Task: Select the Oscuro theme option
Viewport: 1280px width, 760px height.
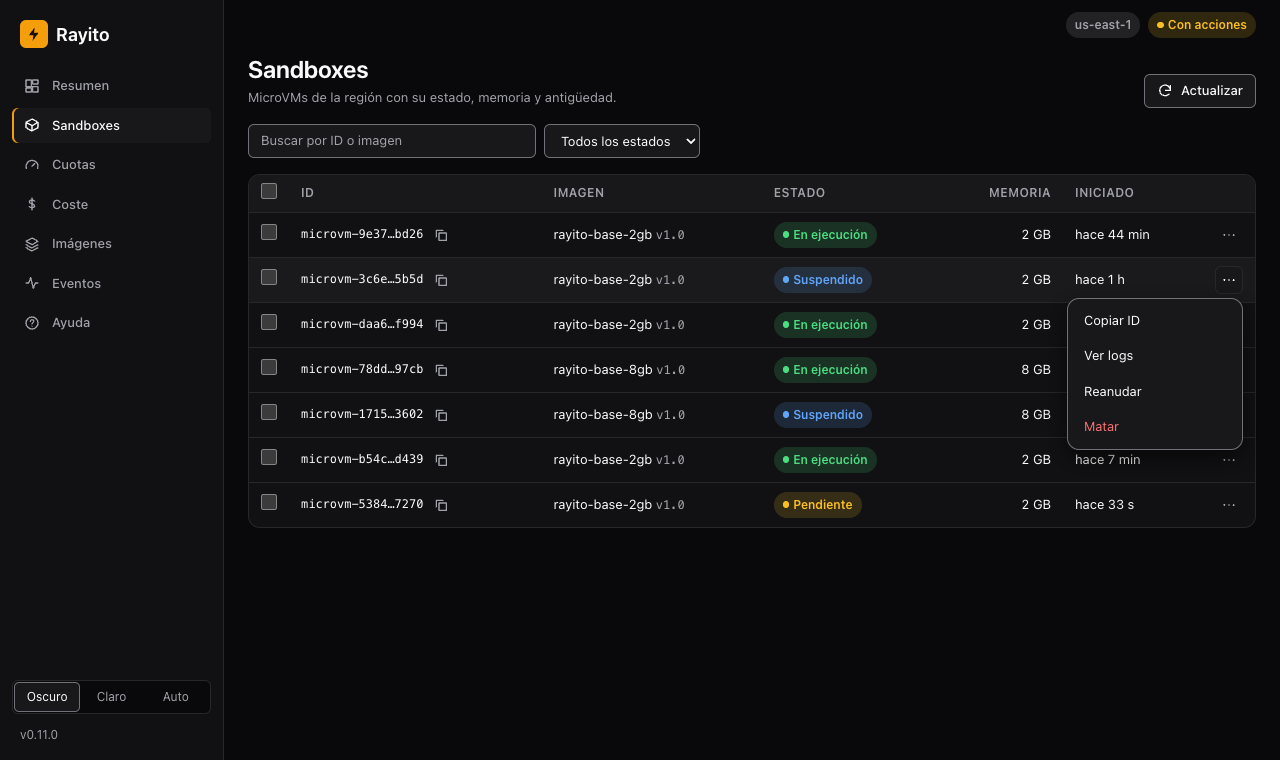Action: pos(47,697)
